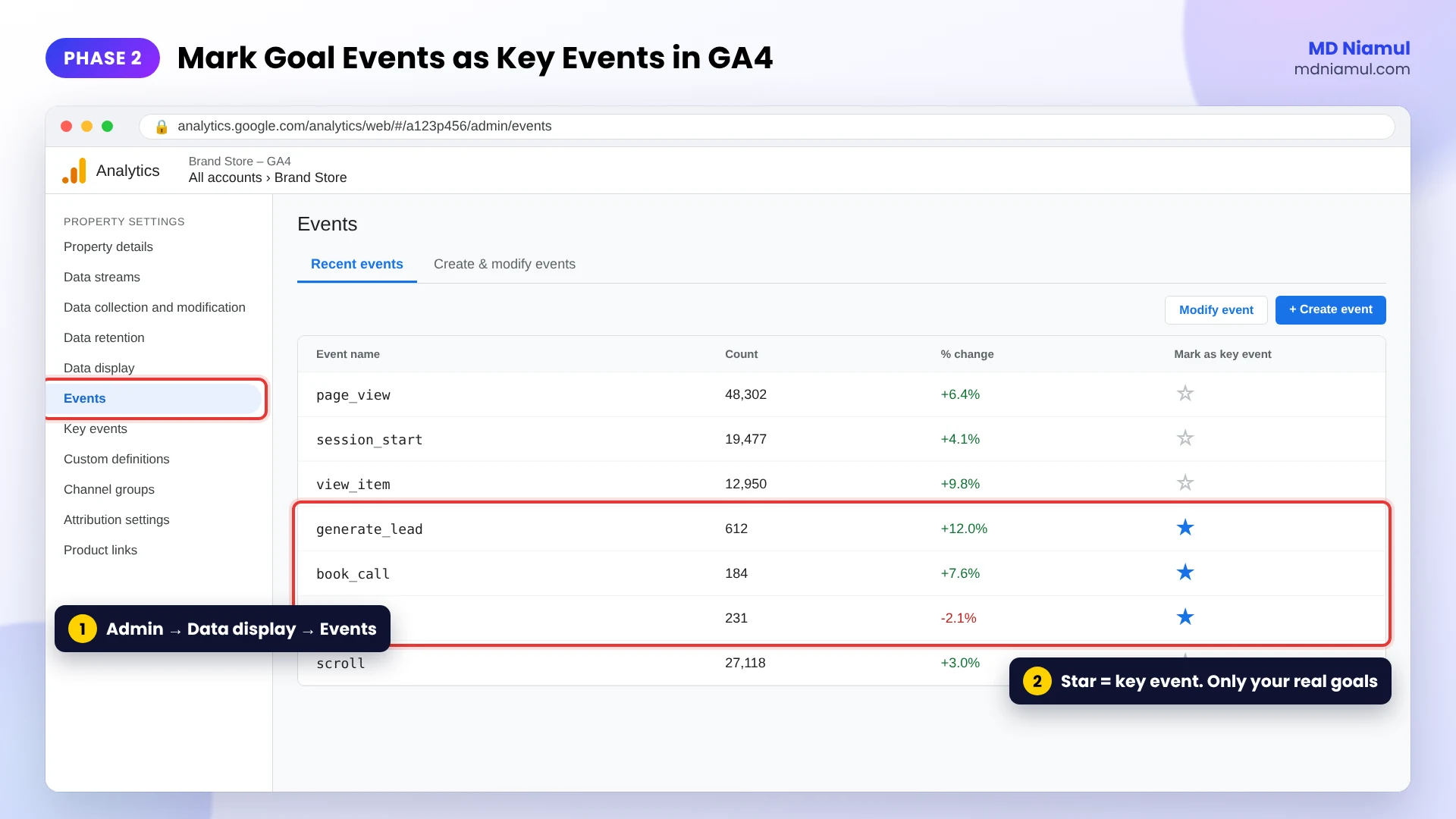Click the padlock icon in address bar
Viewport: 1456px width, 819px height.
point(162,127)
